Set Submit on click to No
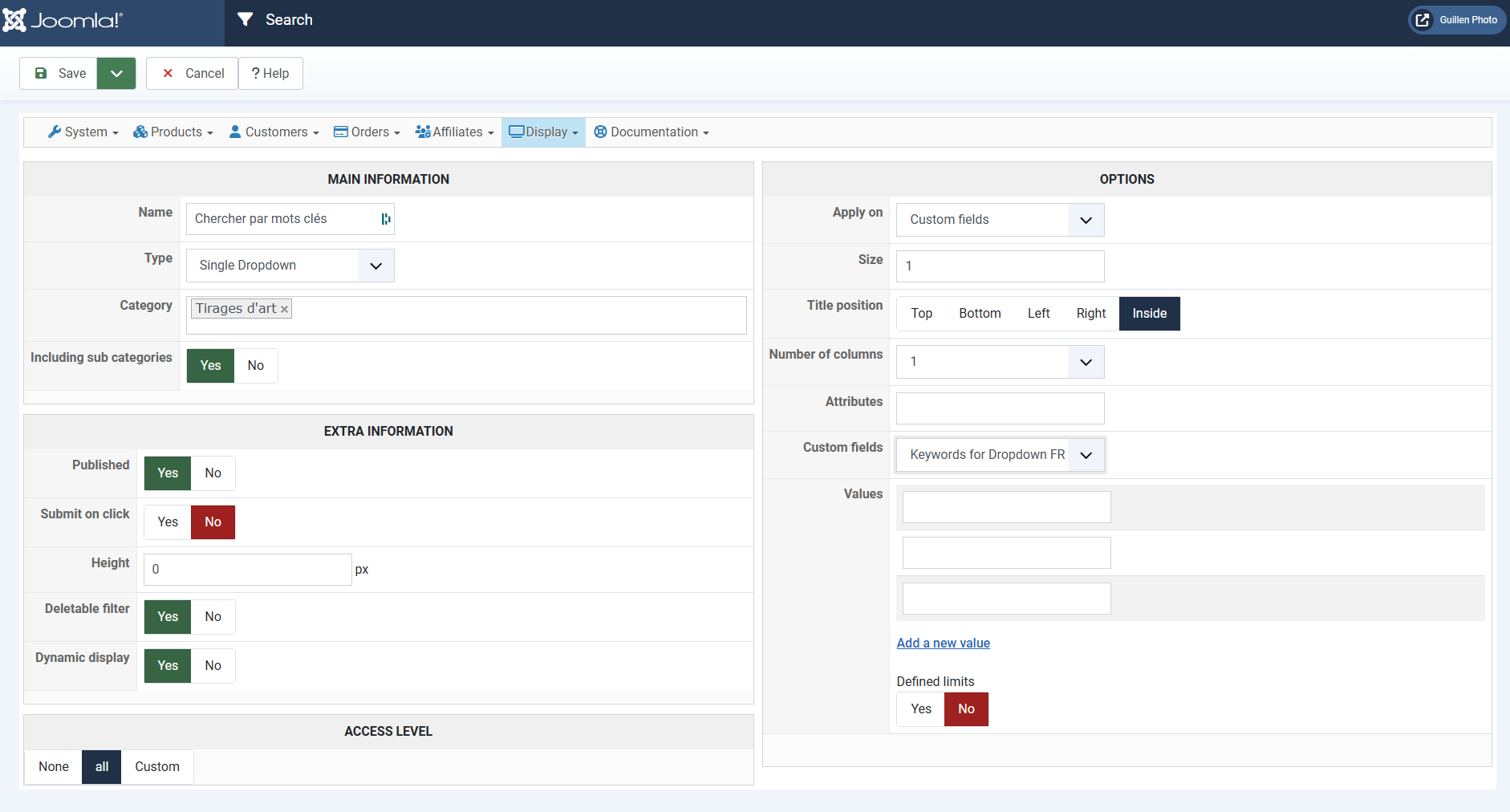Screen dimensions: 1510x812 [x=213, y=522]
